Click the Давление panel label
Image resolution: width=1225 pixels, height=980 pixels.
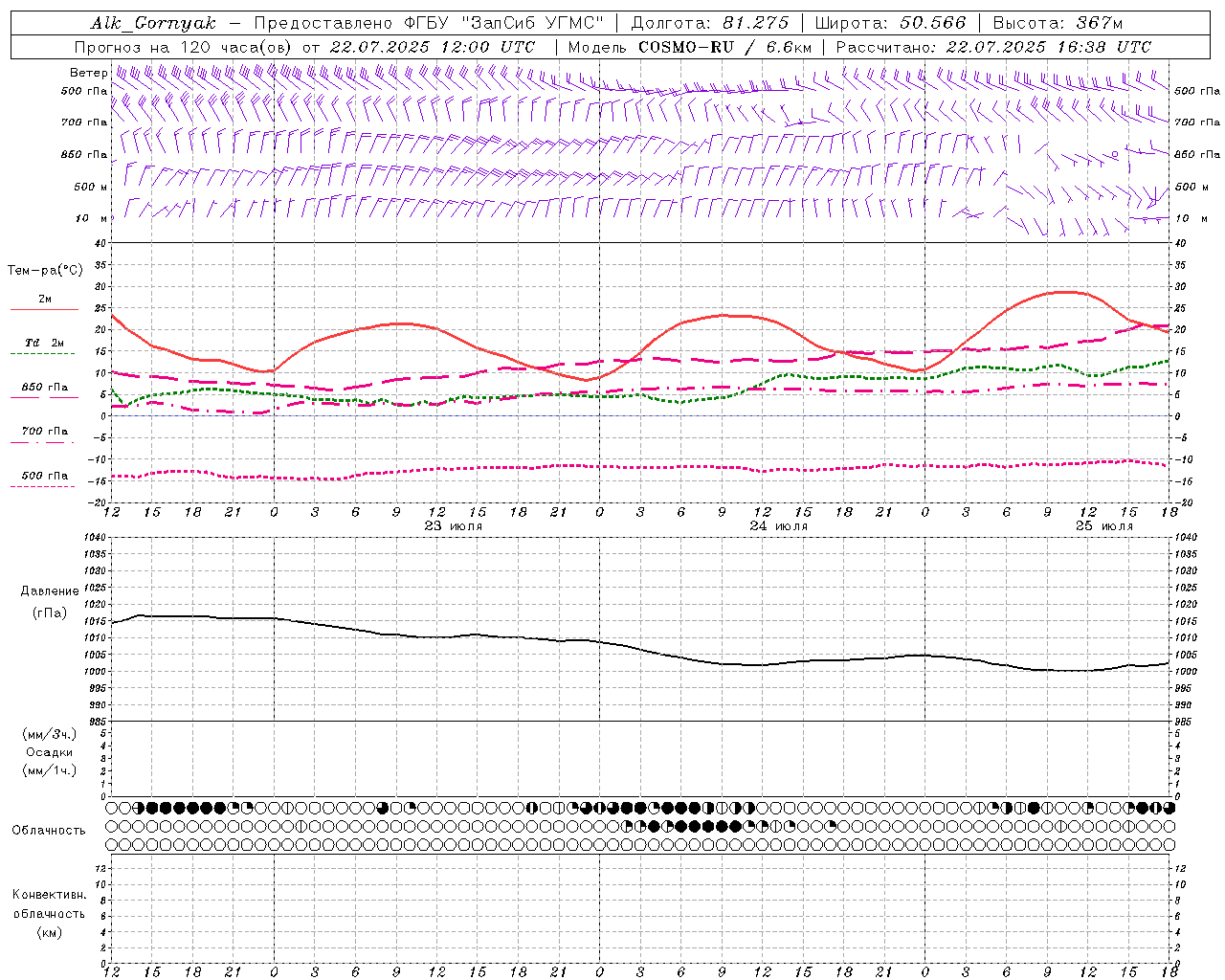[50, 591]
